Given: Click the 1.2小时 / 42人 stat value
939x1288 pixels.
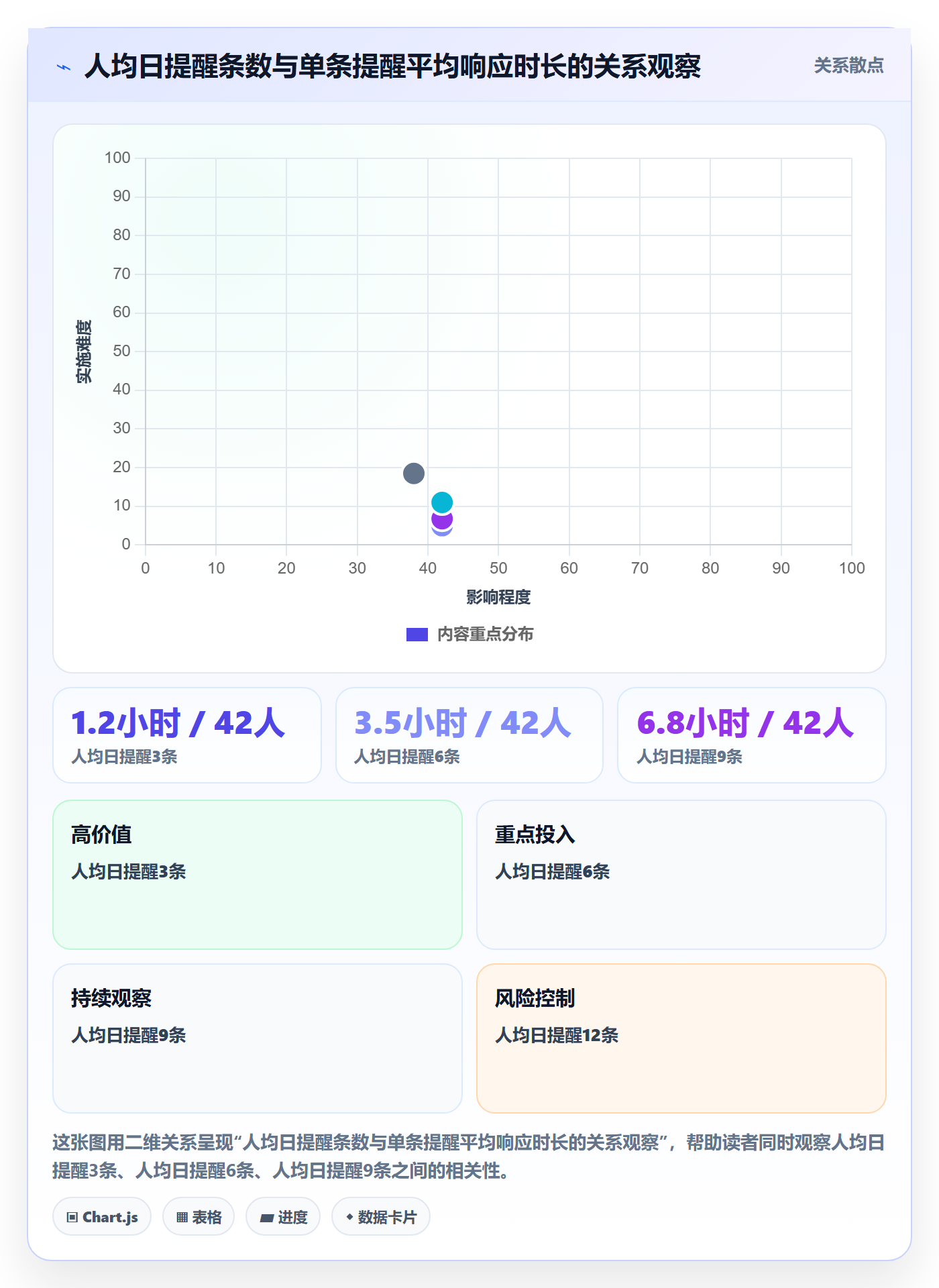Looking at the screenshot, I should click(x=178, y=723).
